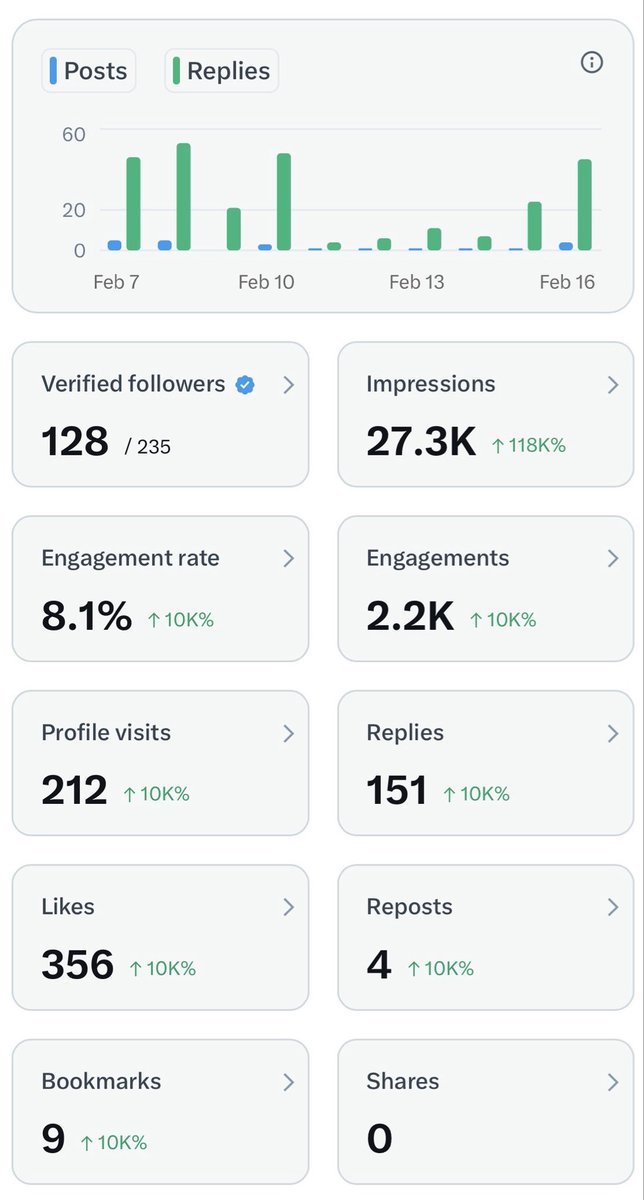The image size is (644, 1200).
Task: Open Shares card chevron arrow
Action: pyautogui.click(x=613, y=1082)
